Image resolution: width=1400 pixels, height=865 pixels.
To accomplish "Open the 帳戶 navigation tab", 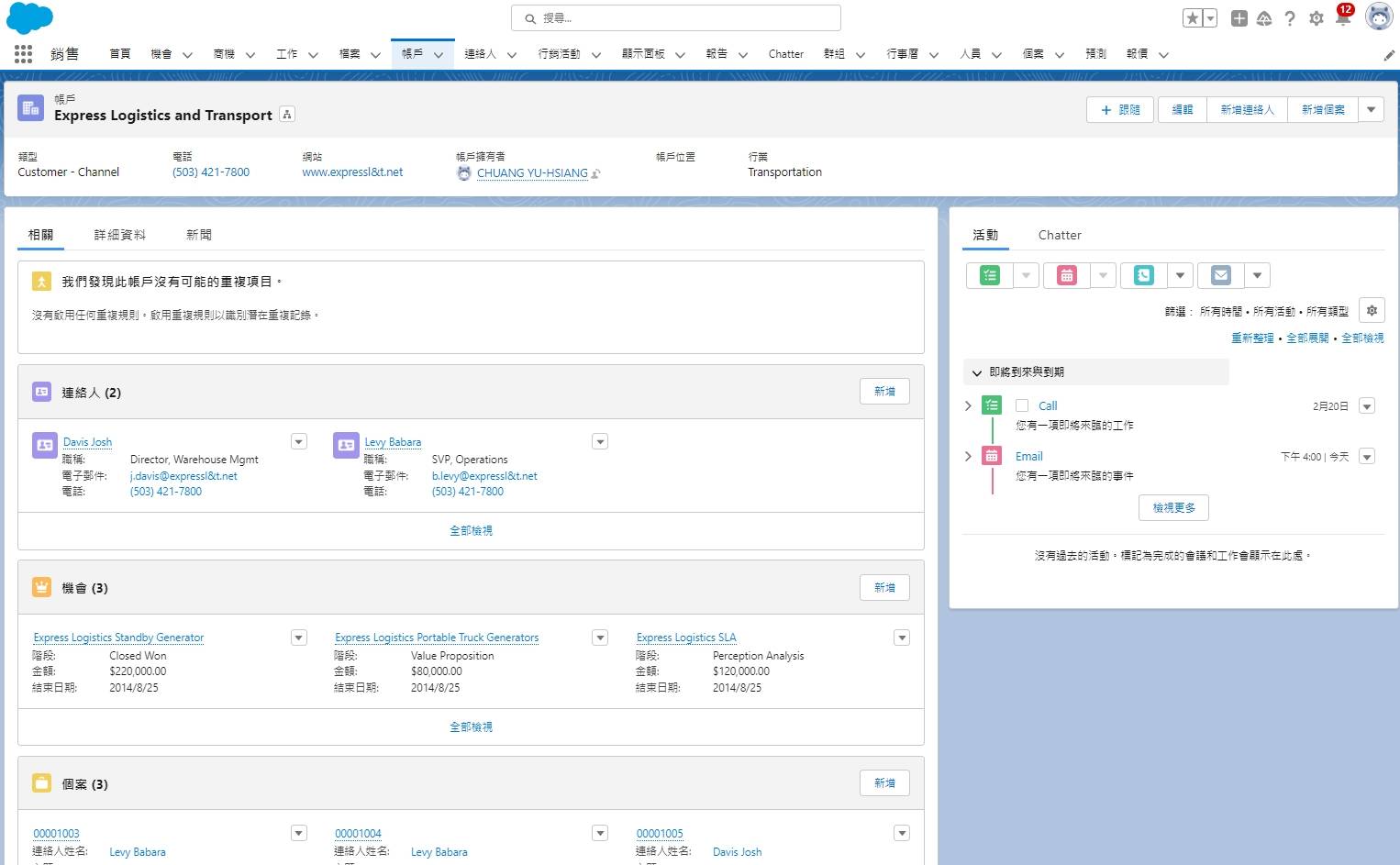I will click(x=413, y=54).
